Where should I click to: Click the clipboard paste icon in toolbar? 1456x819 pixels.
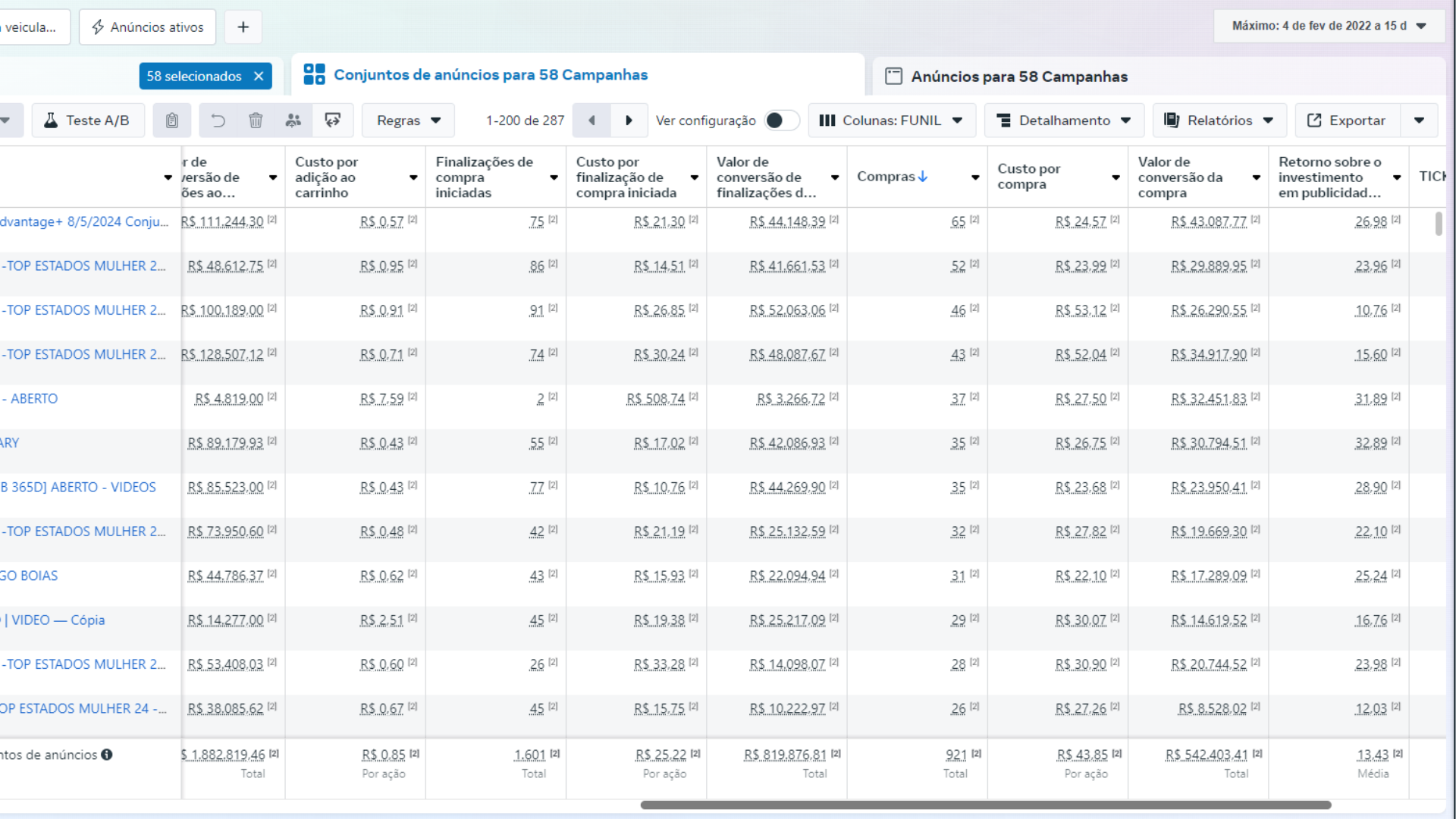pos(172,121)
